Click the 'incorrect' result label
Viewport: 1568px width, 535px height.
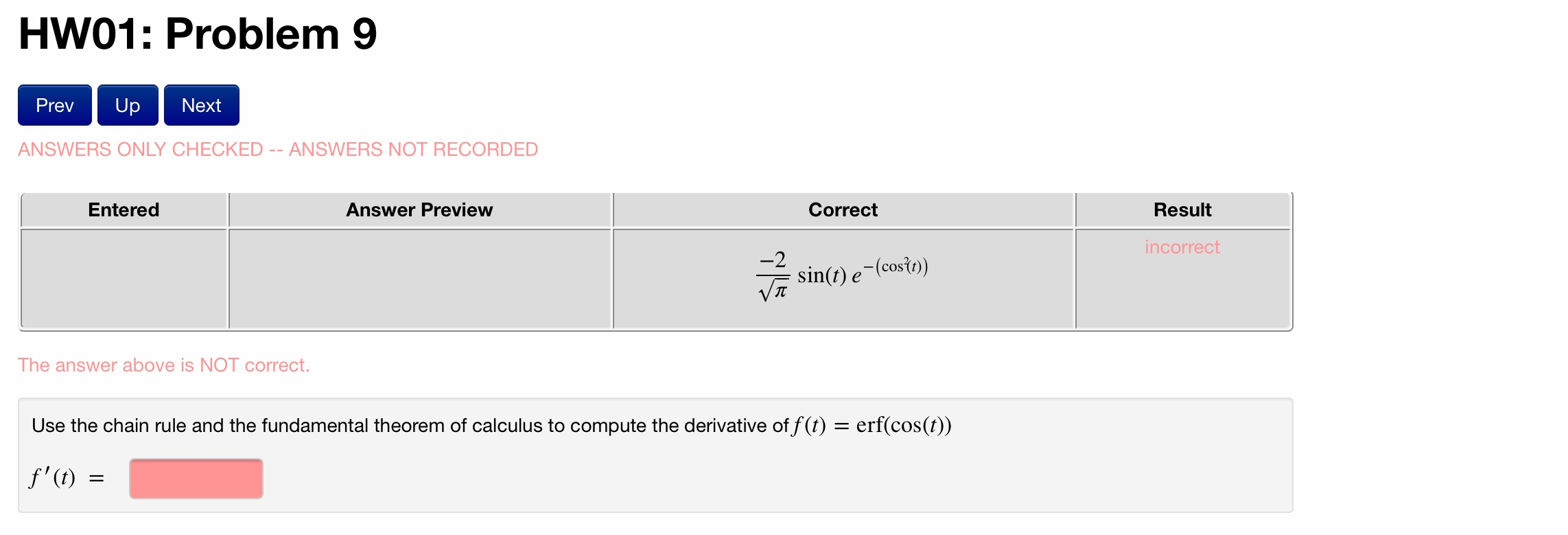pyautogui.click(x=1182, y=247)
